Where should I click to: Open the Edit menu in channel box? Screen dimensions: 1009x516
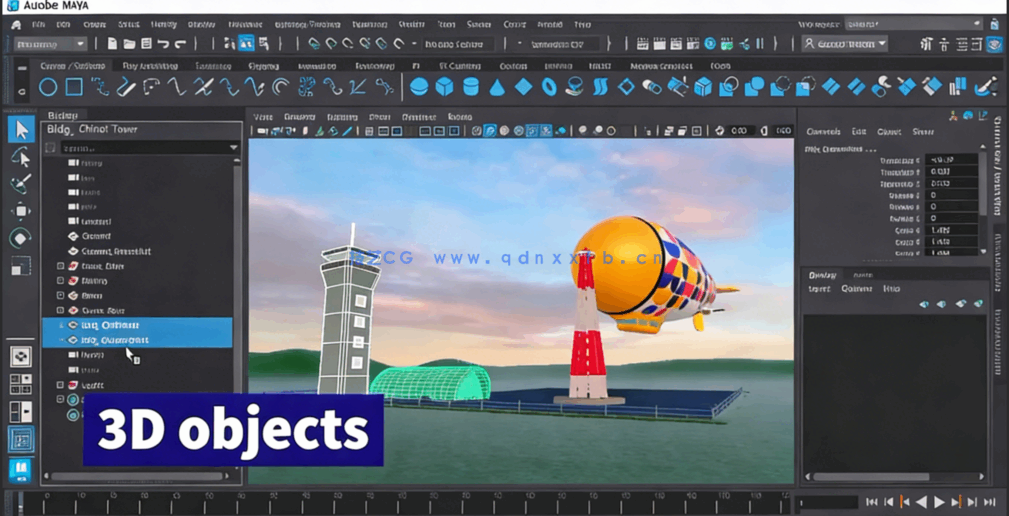tap(858, 131)
